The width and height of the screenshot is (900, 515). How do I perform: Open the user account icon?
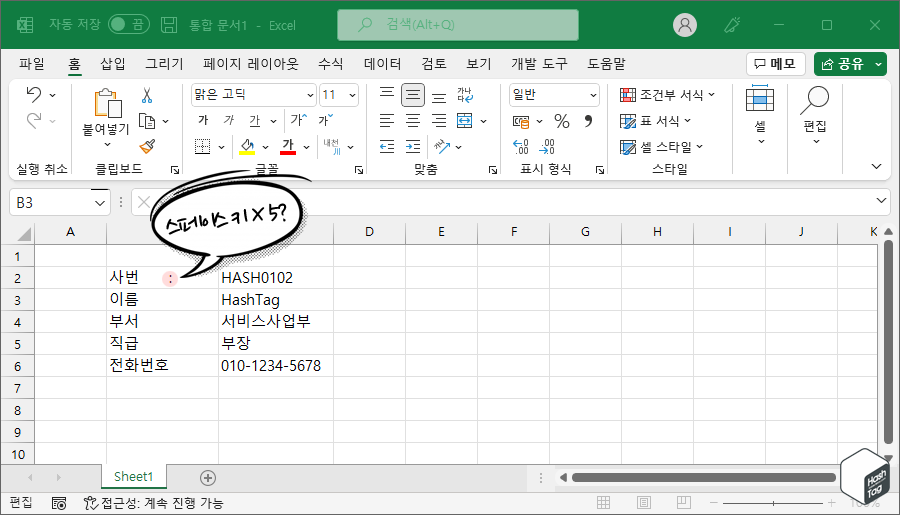[685, 25]
